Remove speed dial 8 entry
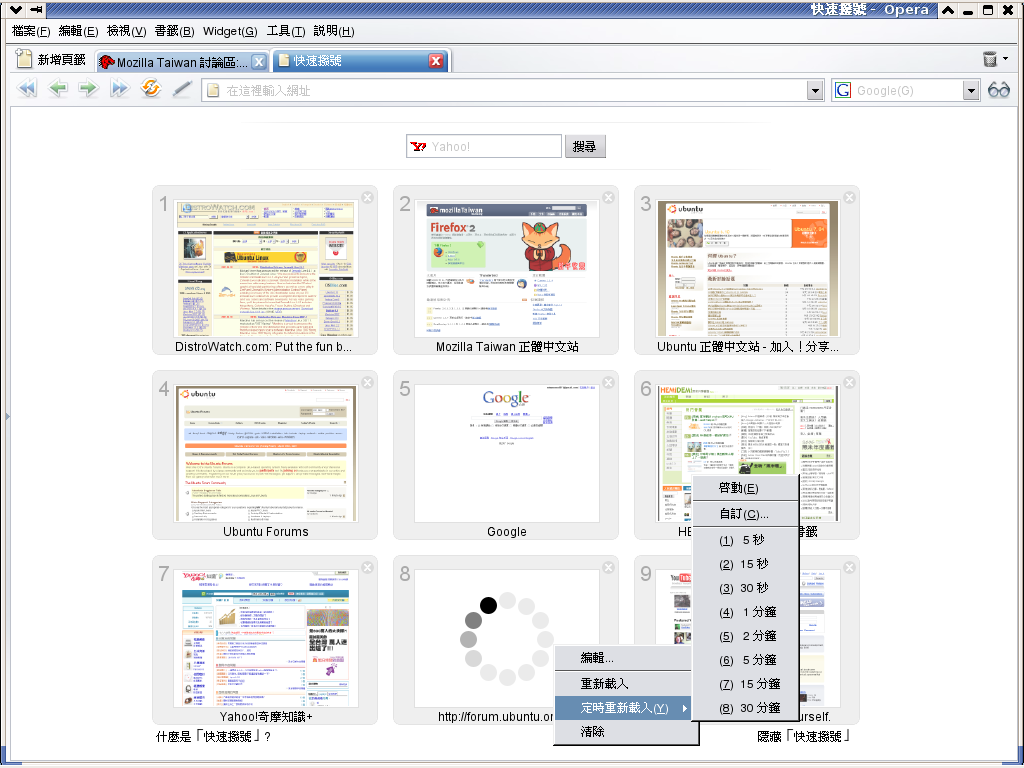 609,568
